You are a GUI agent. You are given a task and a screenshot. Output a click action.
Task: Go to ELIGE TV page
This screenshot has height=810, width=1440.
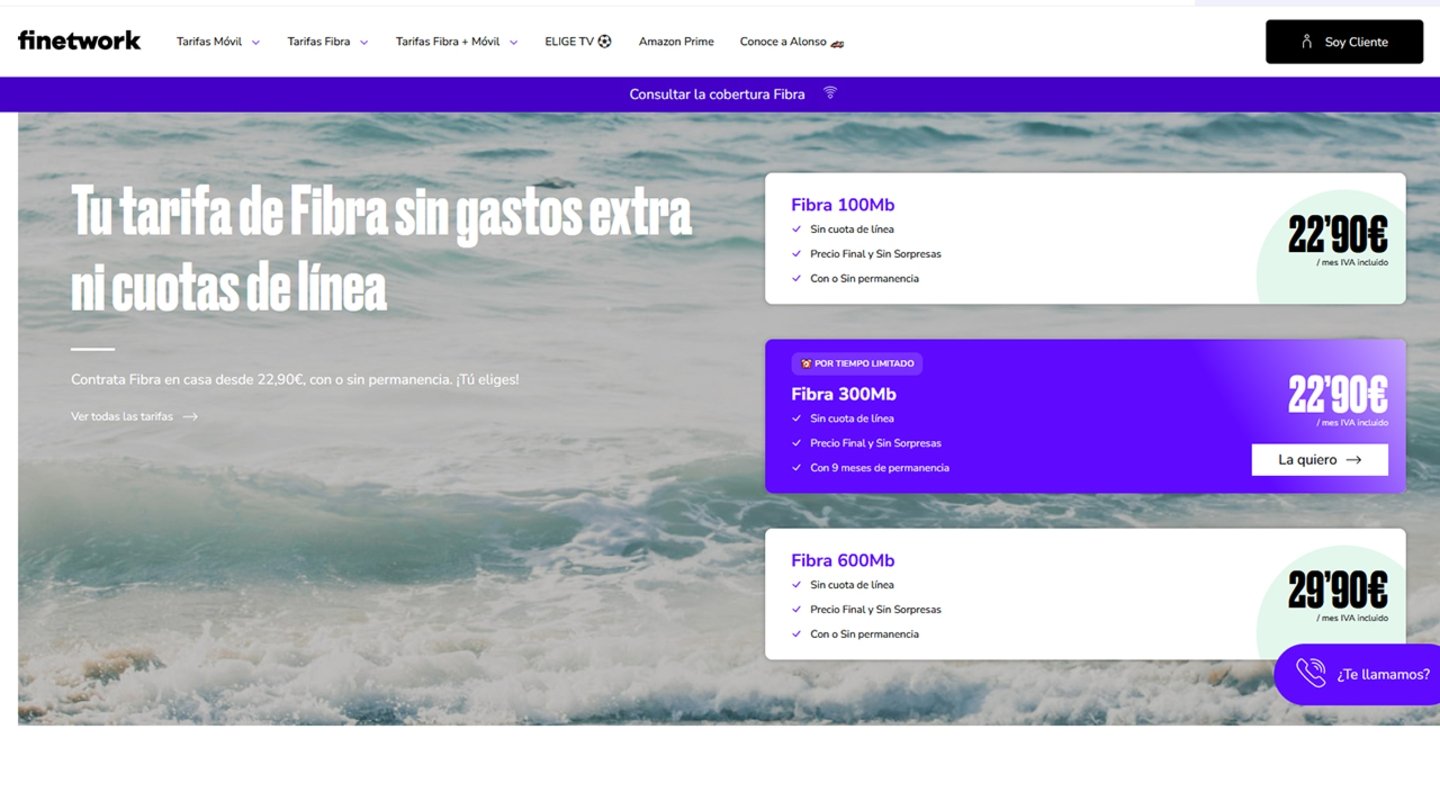point(578,42)
